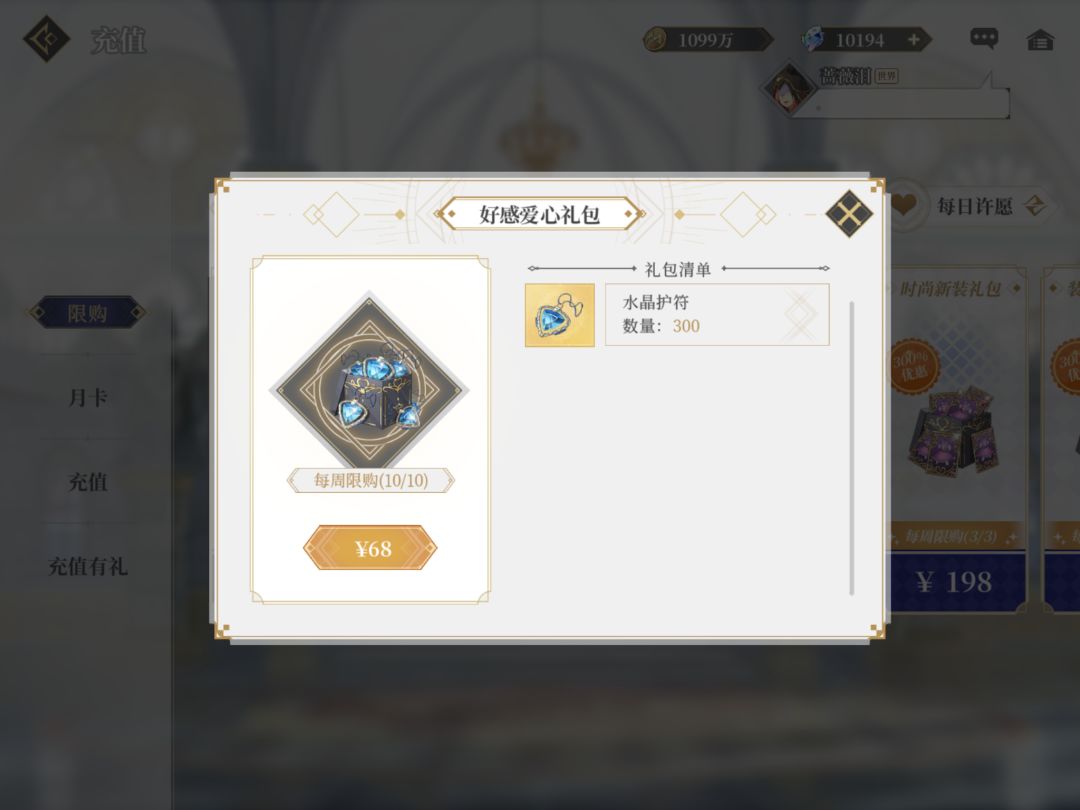The height and width of the screenshot is (810, 1080).
Task: Open the chat bubble icon
Action: pos(984,39)
